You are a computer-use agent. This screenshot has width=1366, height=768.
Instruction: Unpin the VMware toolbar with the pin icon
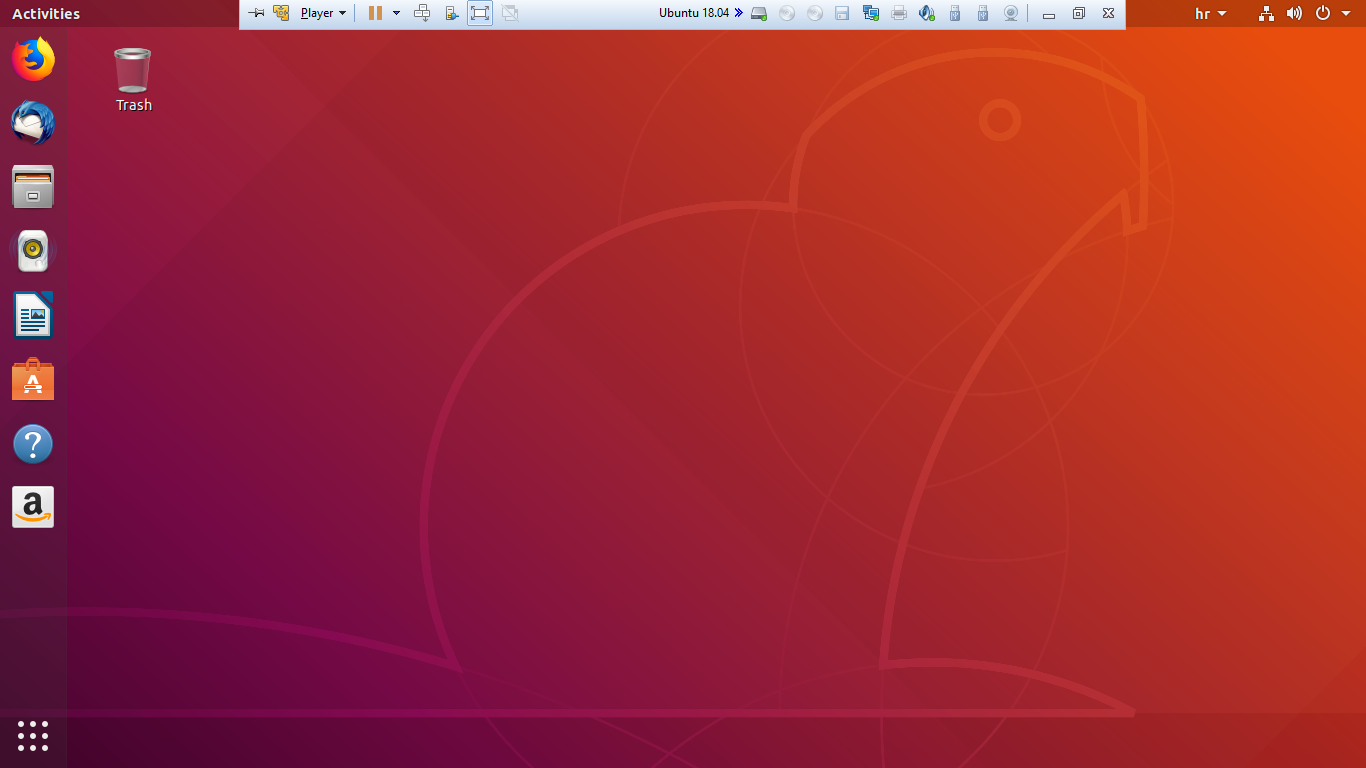click(x=256, y=13)
